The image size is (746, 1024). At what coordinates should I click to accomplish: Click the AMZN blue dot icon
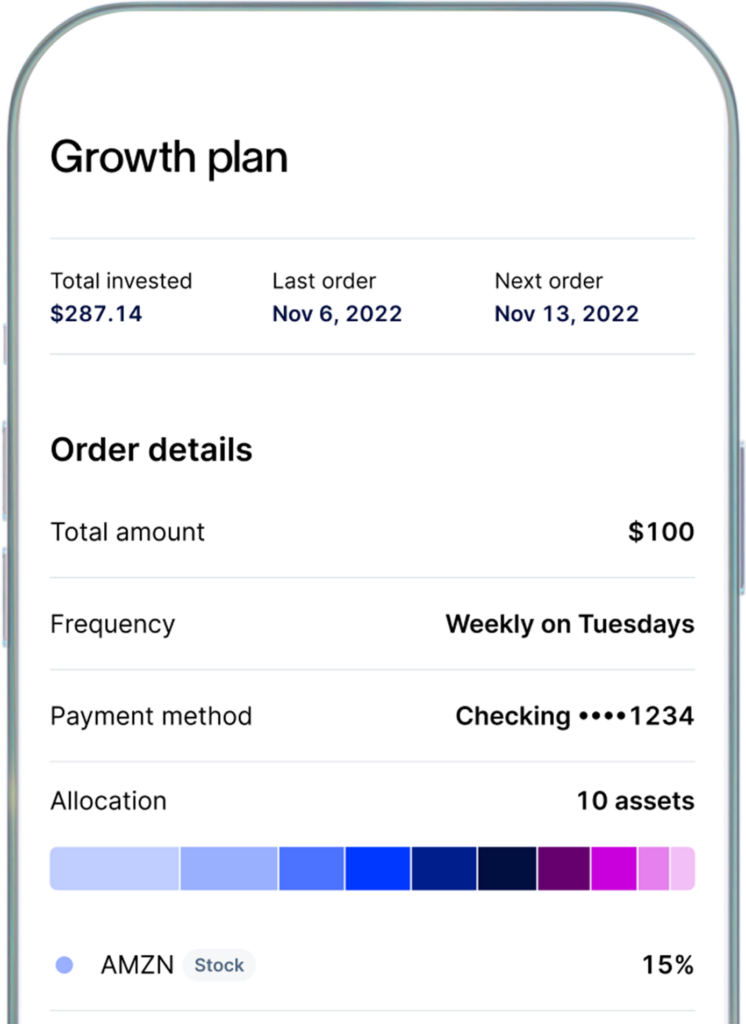[x=64, y=965]
